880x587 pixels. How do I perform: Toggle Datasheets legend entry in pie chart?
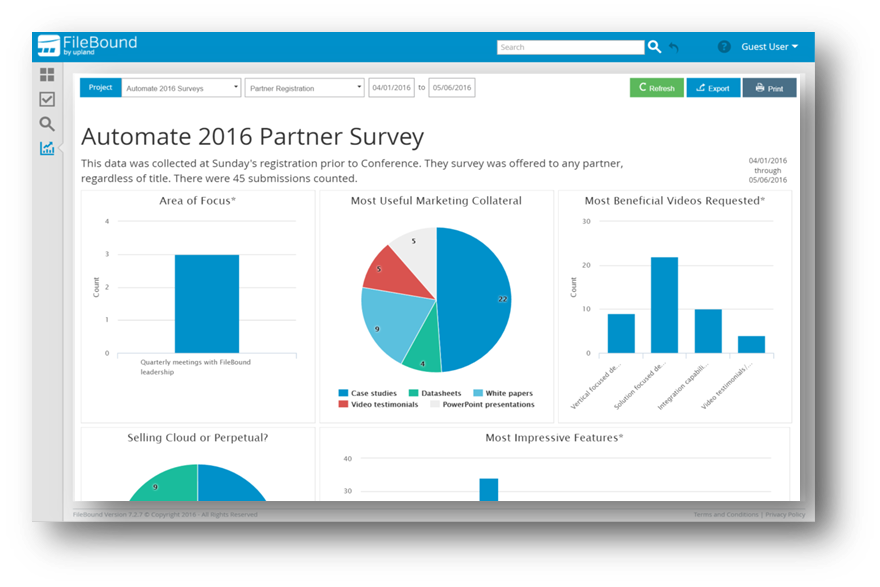tap(440, 393)
